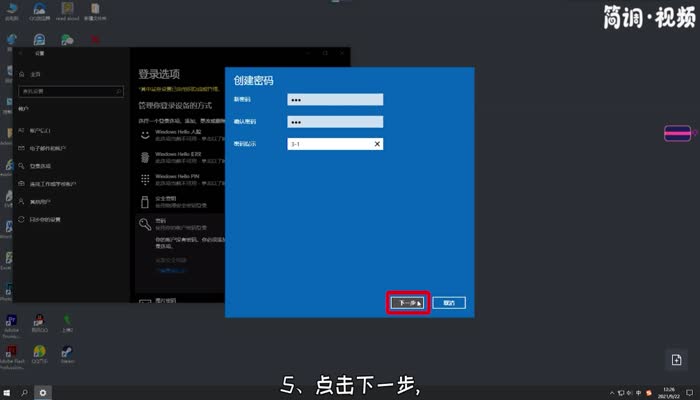Open taskbar search magnifier

(x=25, y=393)
